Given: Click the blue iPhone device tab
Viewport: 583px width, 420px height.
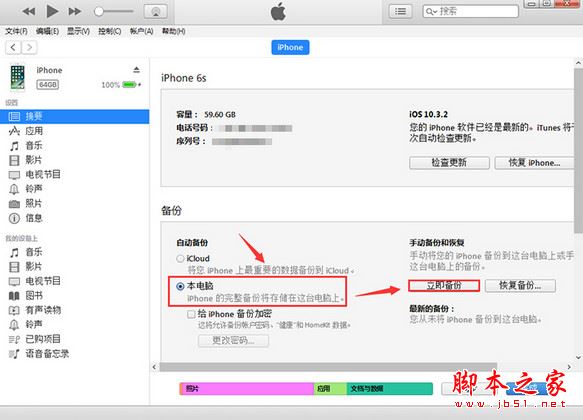Looking at the screenshot, I should point(290,47).
